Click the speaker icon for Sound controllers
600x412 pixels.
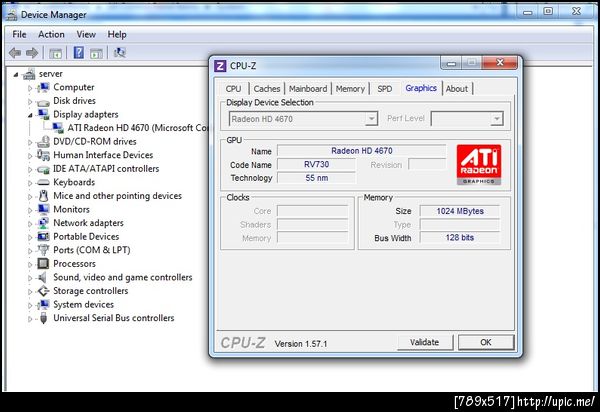click(42, 277)
